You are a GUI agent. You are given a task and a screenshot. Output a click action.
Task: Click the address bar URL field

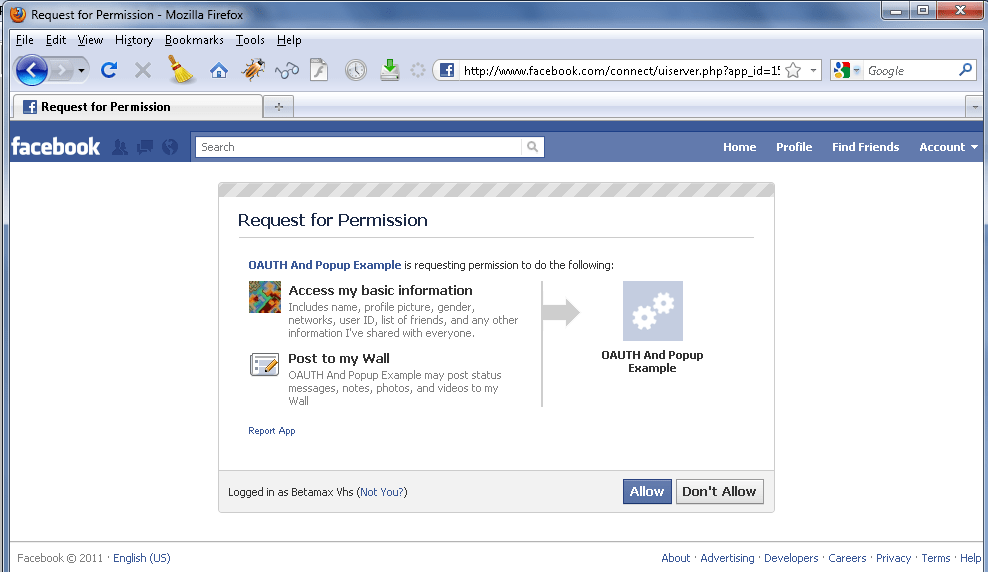(621, 71)
